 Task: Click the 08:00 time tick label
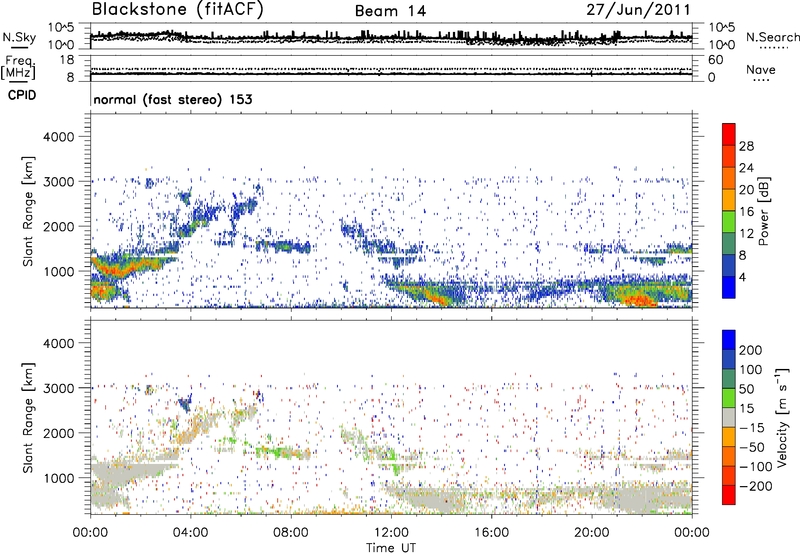pyautogui.click(x=290, y=533)
